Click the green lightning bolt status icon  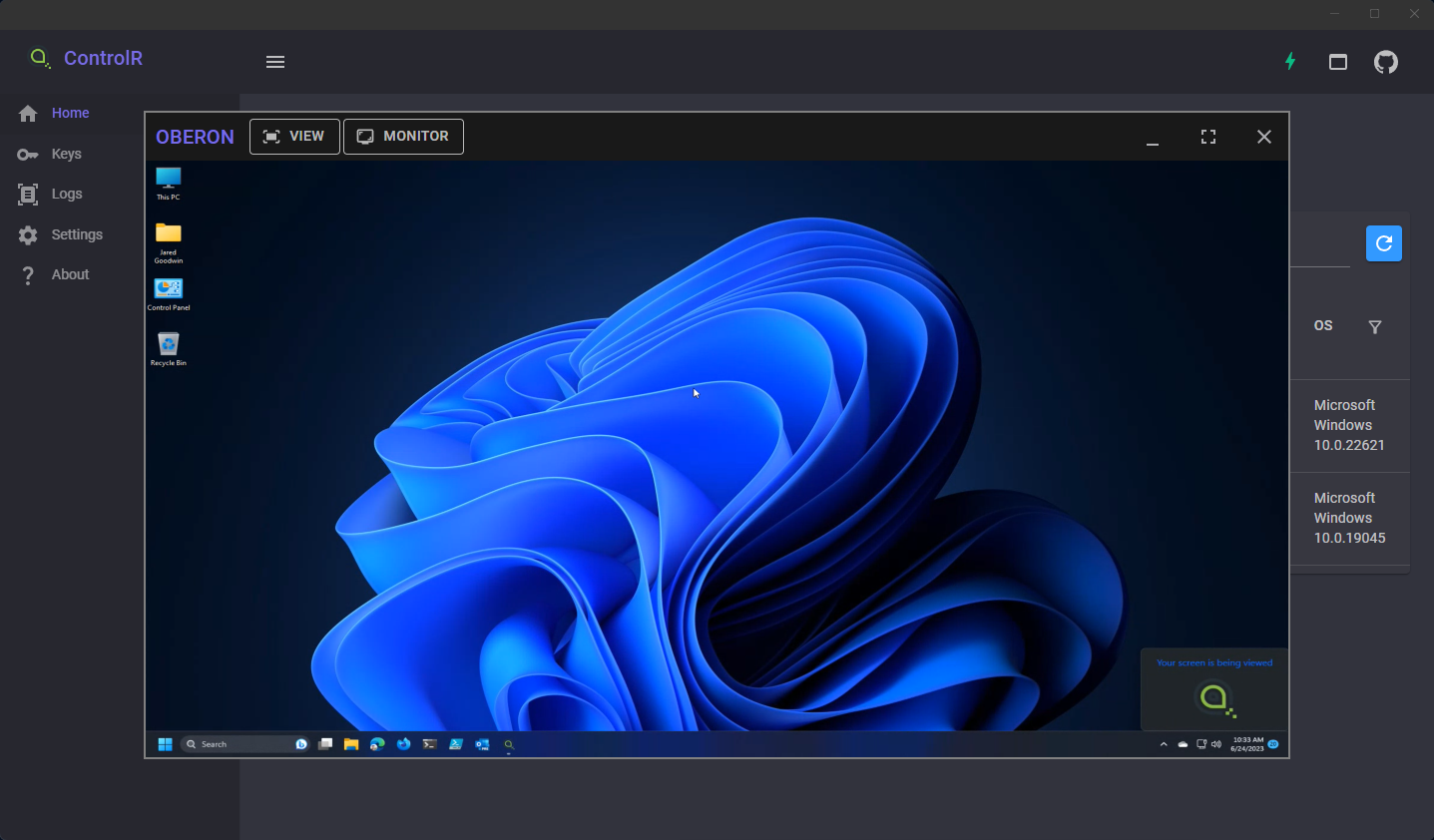pyautogui.click(x=1290, y=62)
